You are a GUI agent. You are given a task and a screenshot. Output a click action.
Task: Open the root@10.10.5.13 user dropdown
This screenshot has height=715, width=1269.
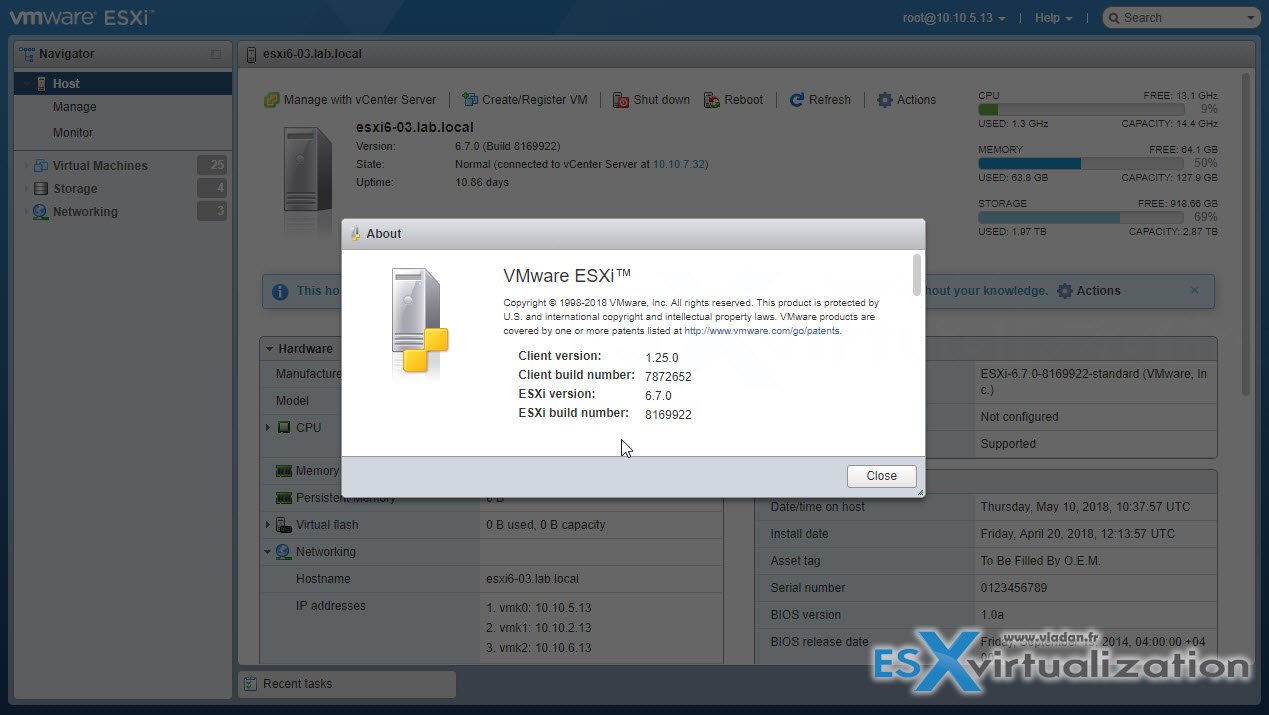[953, 18]
